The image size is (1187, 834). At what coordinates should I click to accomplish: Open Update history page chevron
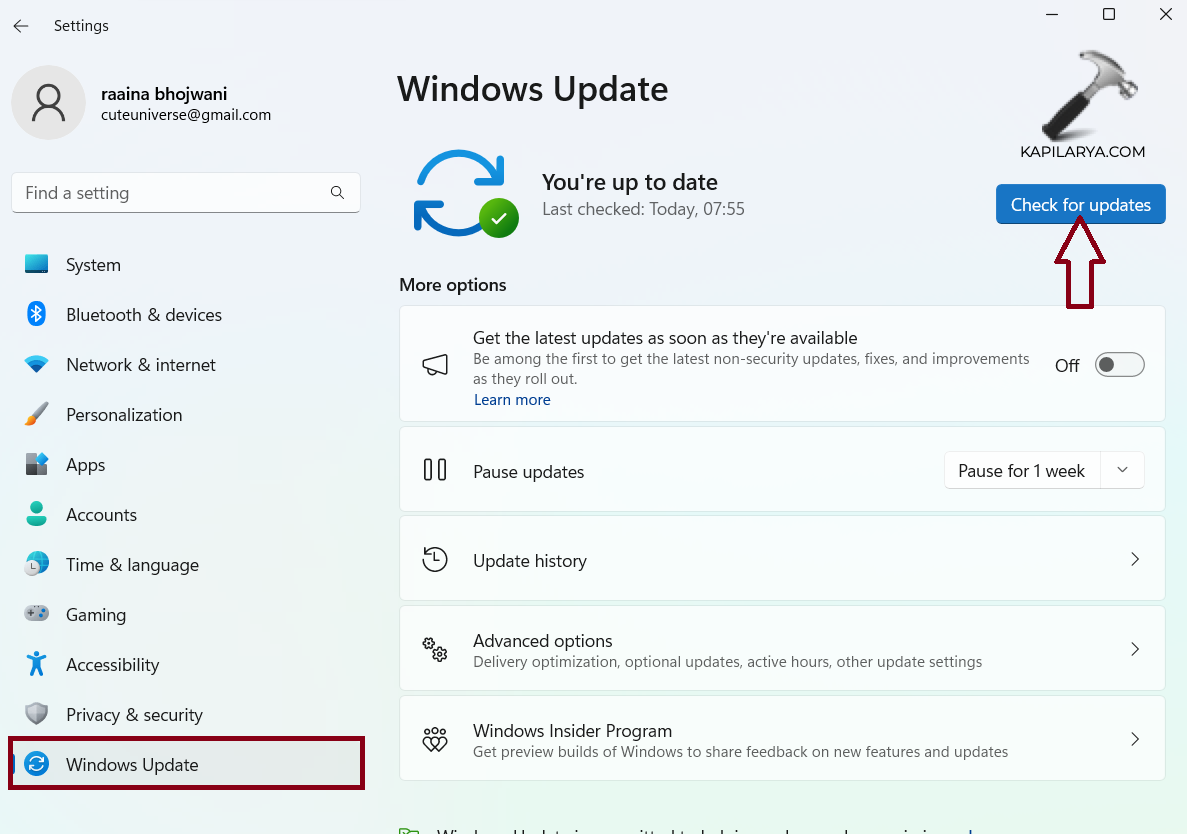1134,560
